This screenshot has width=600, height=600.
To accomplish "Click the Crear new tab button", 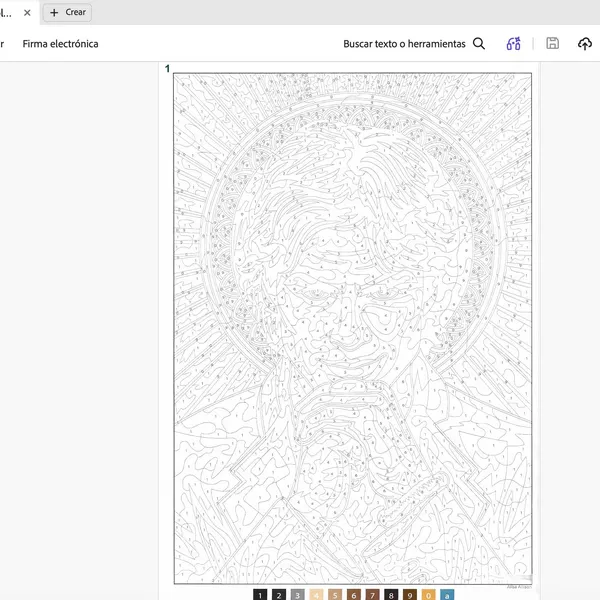I will [67, 13].
